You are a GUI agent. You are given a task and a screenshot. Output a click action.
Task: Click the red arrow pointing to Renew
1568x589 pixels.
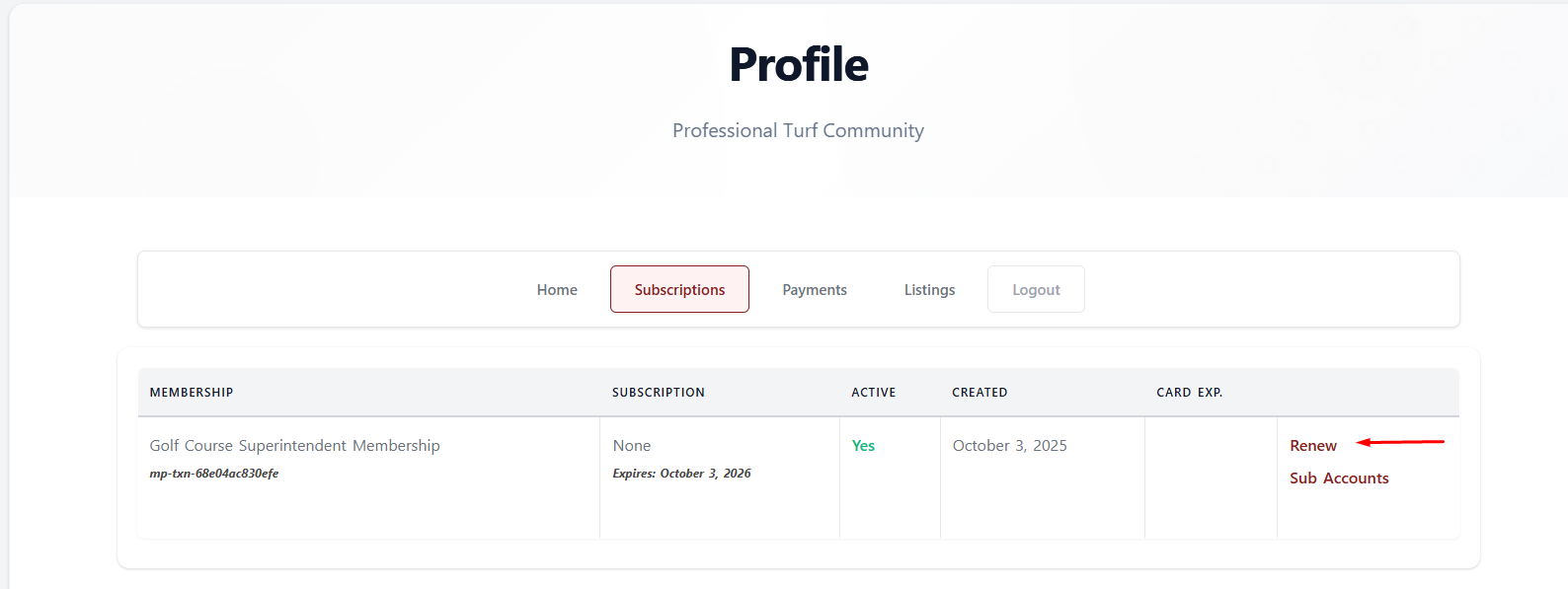pos(1399,442)
